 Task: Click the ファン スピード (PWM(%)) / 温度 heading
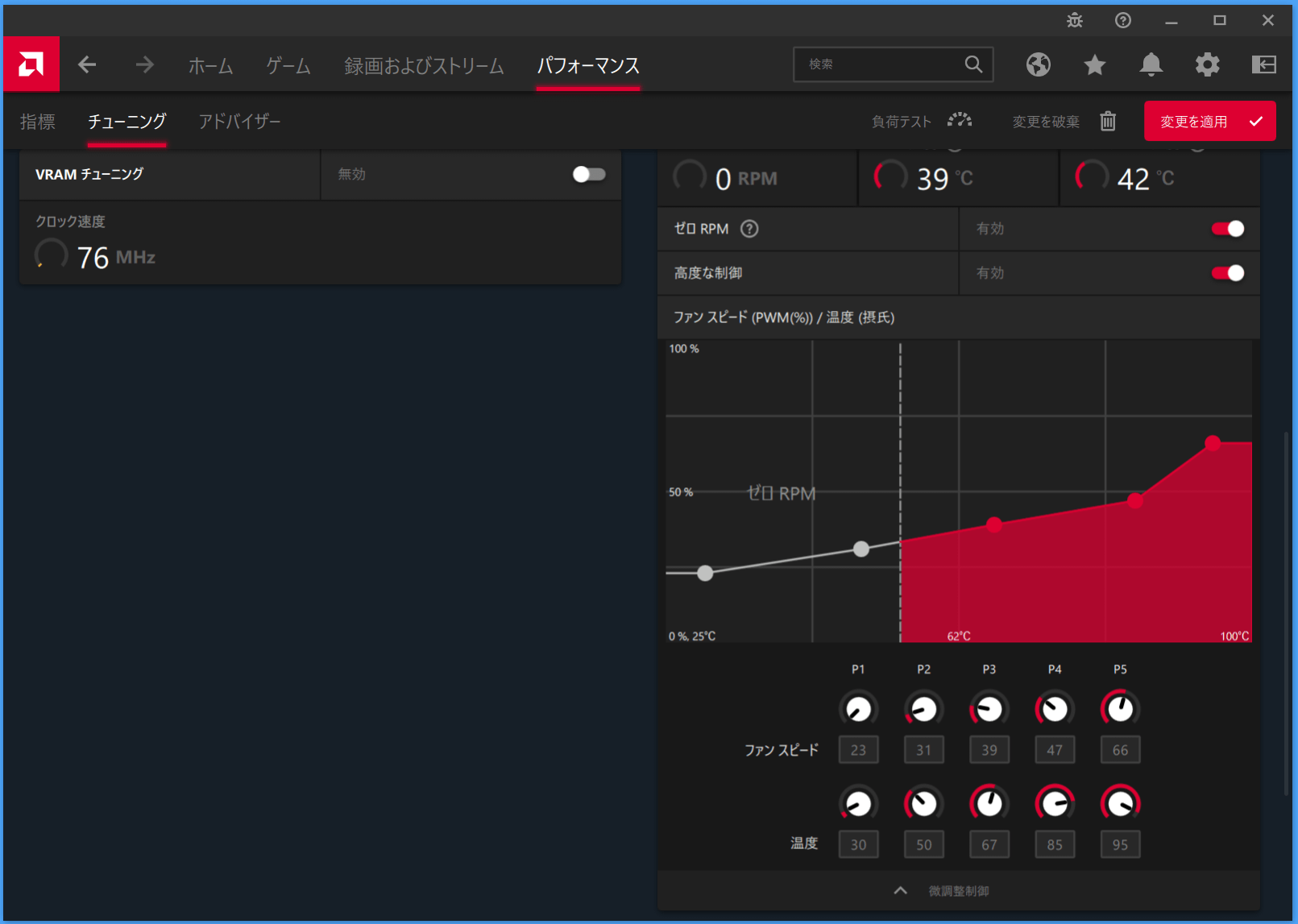click(x=784, y=317)
